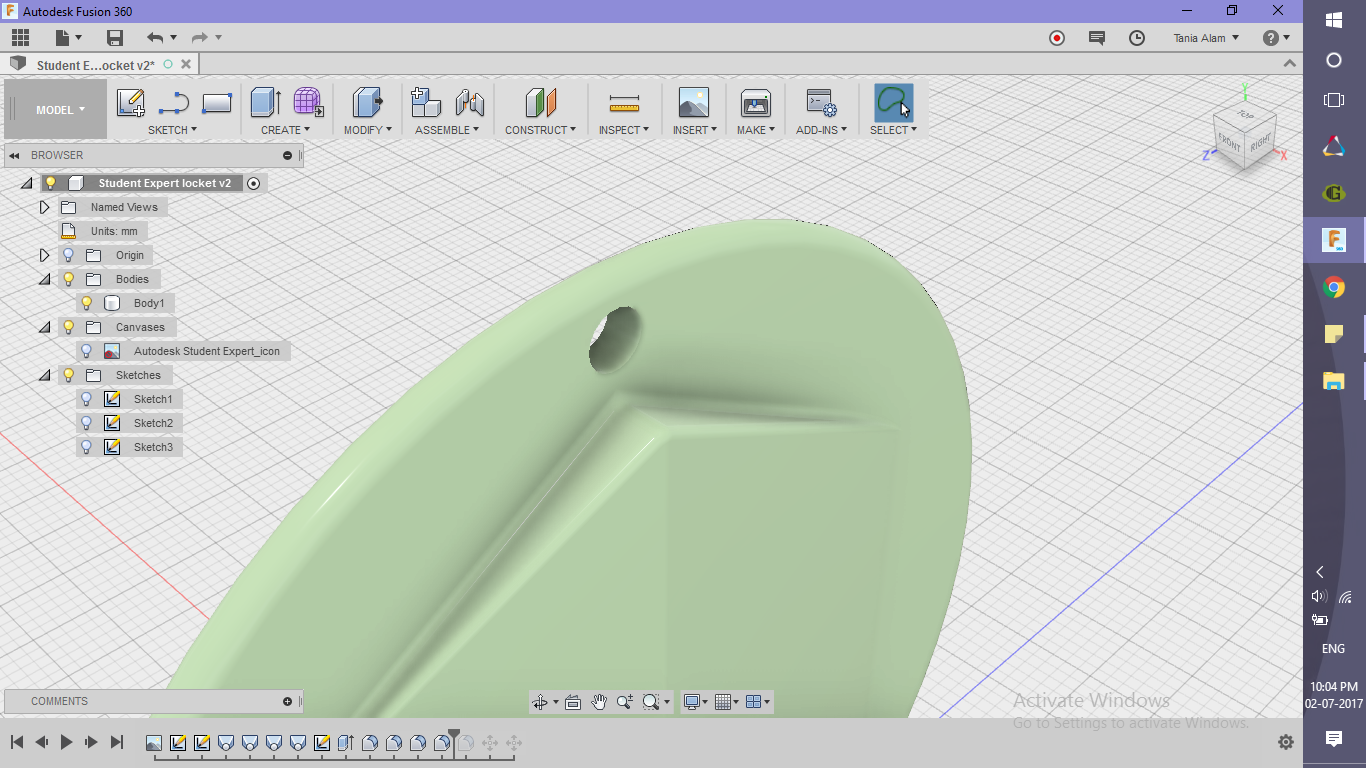The width and height of the screenshot is (1366, 768).
Task: Open timeline settings gear
Action: [1286, 742]
